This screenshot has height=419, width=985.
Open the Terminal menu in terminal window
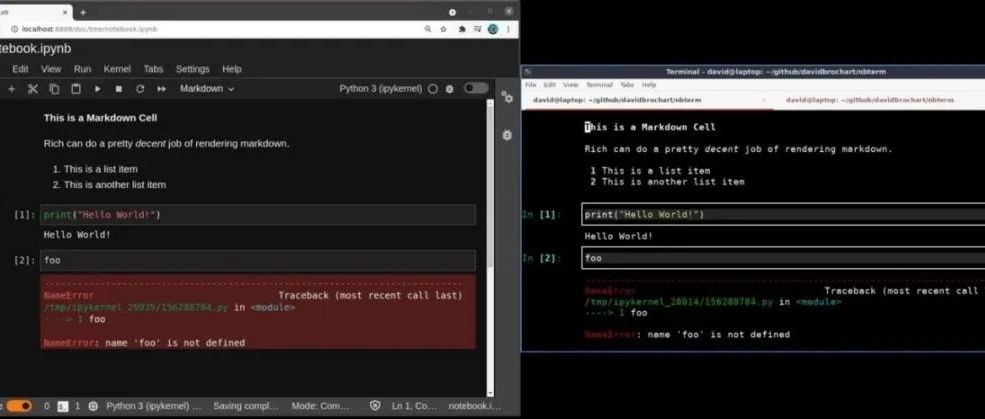click(599, 85)
